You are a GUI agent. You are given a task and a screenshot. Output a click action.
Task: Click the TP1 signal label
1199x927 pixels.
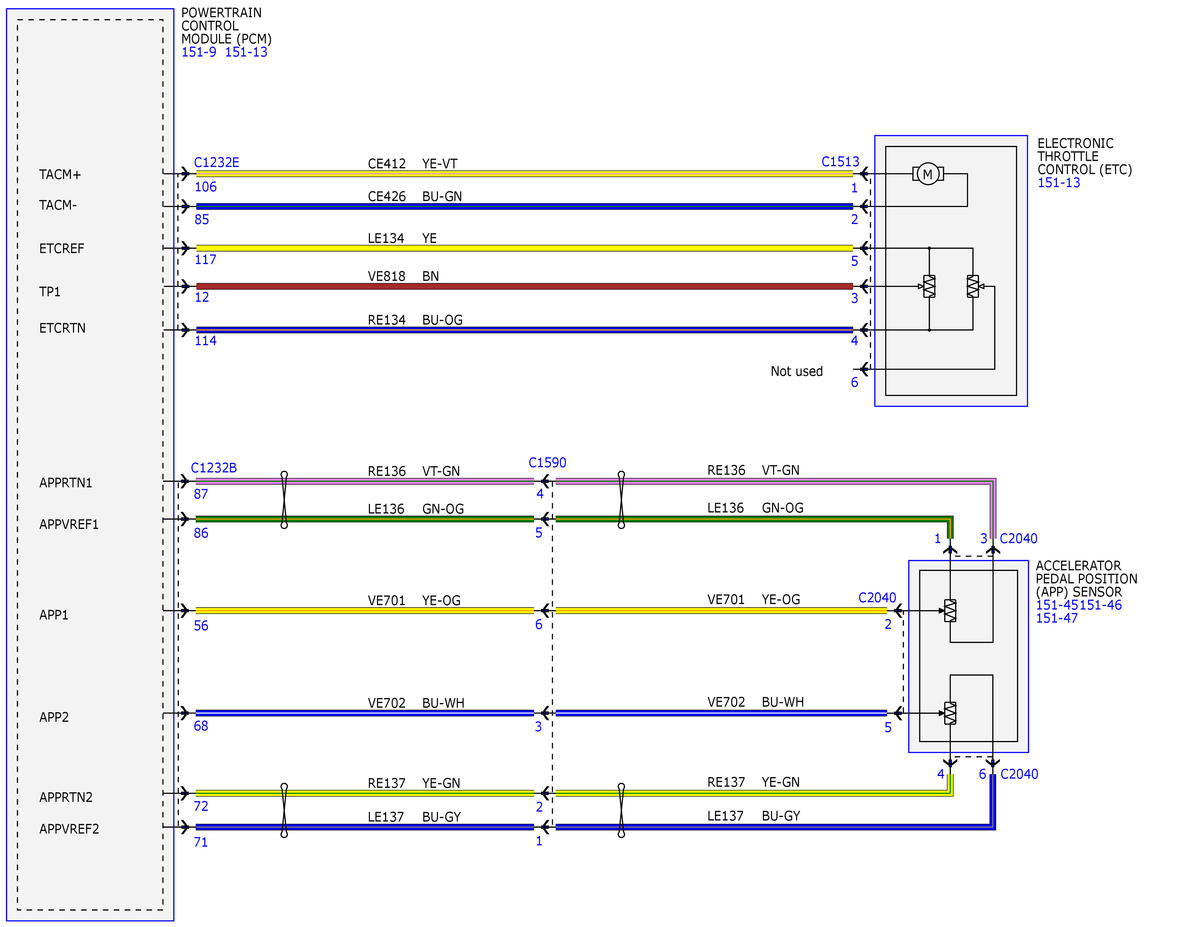click(50, 291)
